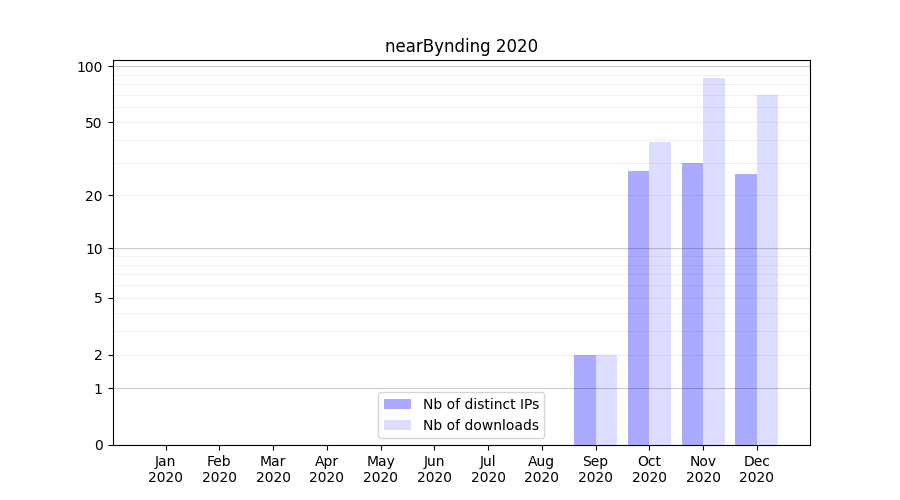Select the Dec 2020 downloads bar
900x500 pixels.
(767, 270)
